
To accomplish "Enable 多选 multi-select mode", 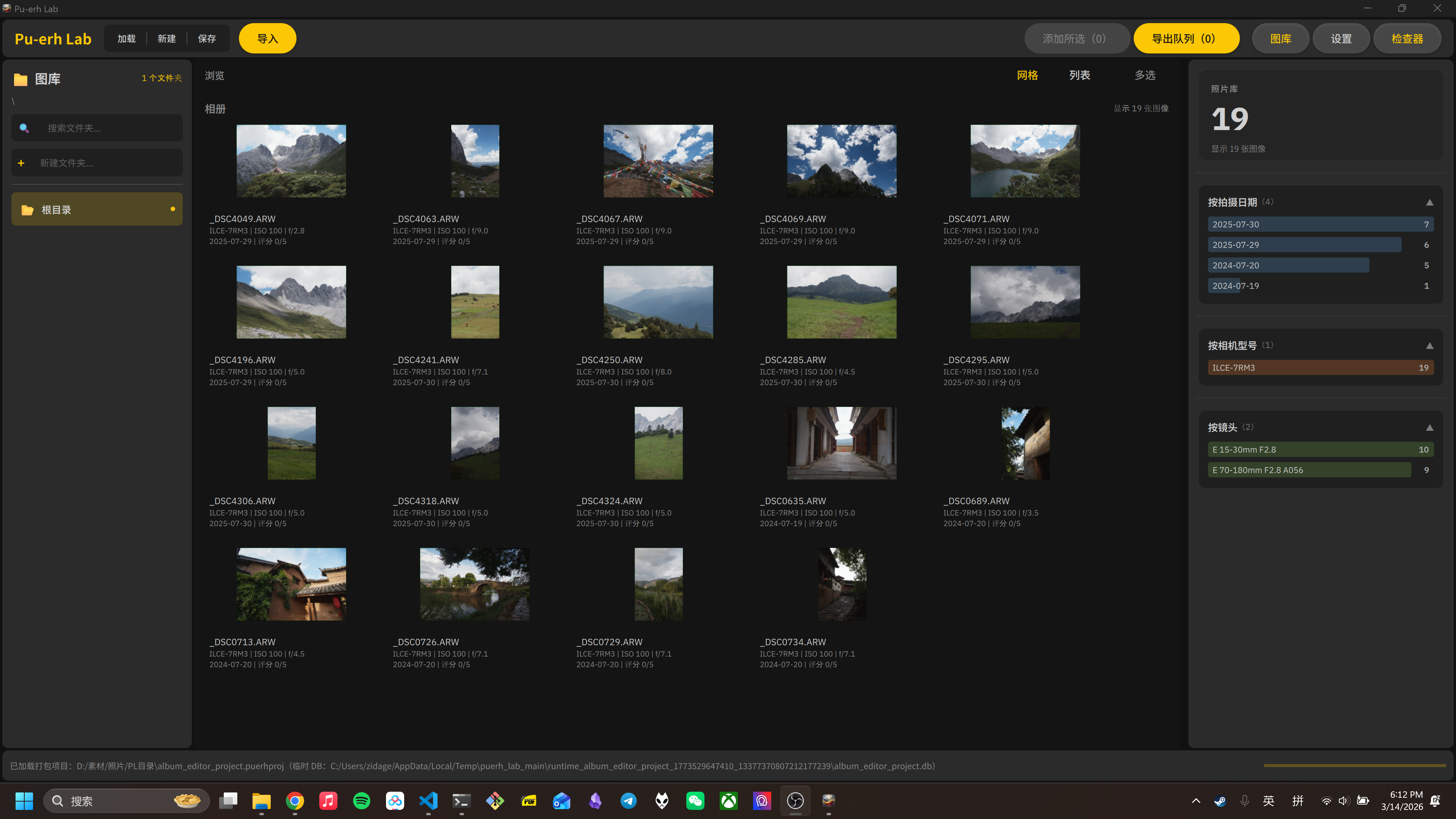I will (1145, 75).
